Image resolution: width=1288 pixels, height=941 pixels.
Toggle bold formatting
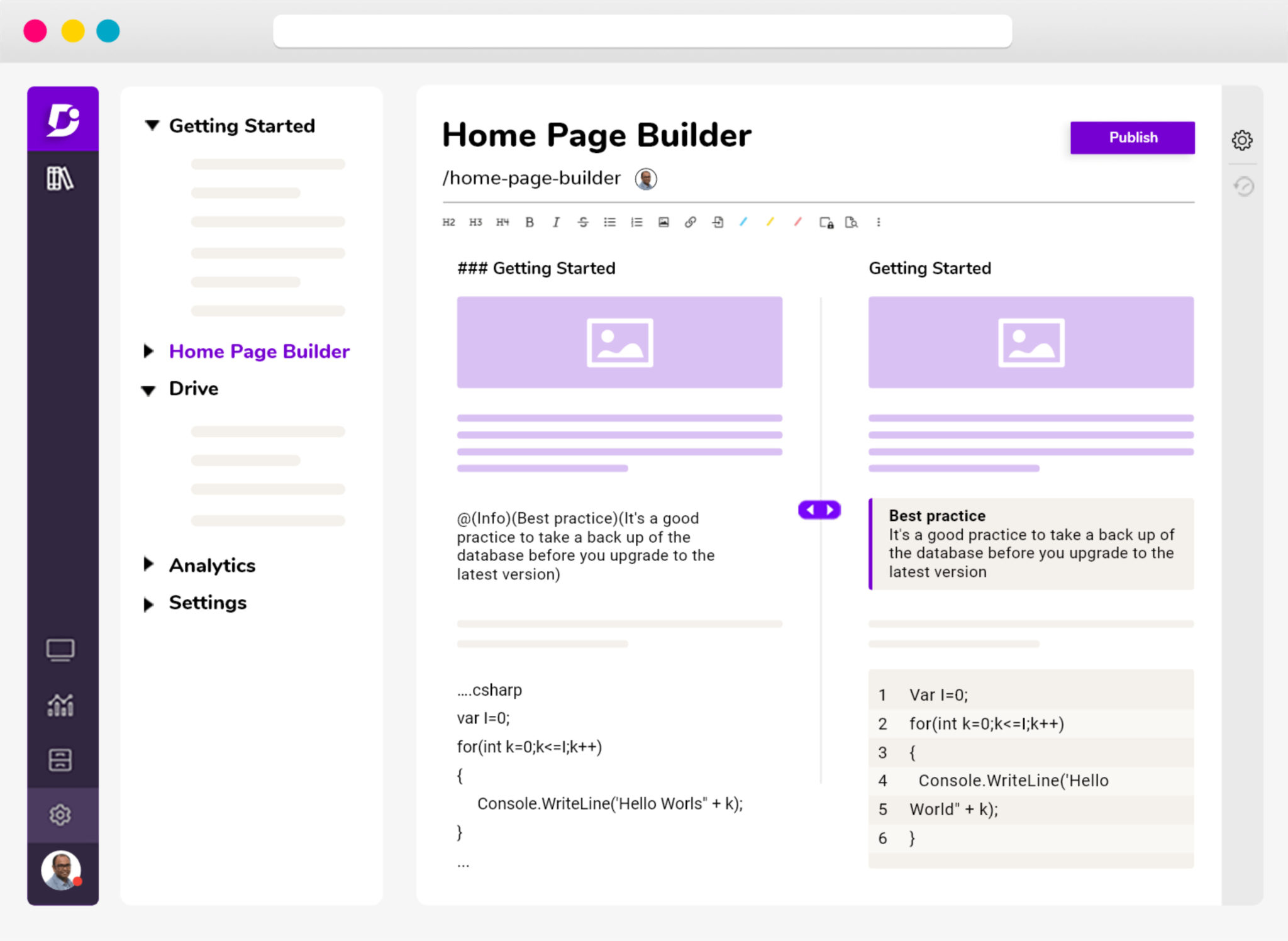(530, 222)
